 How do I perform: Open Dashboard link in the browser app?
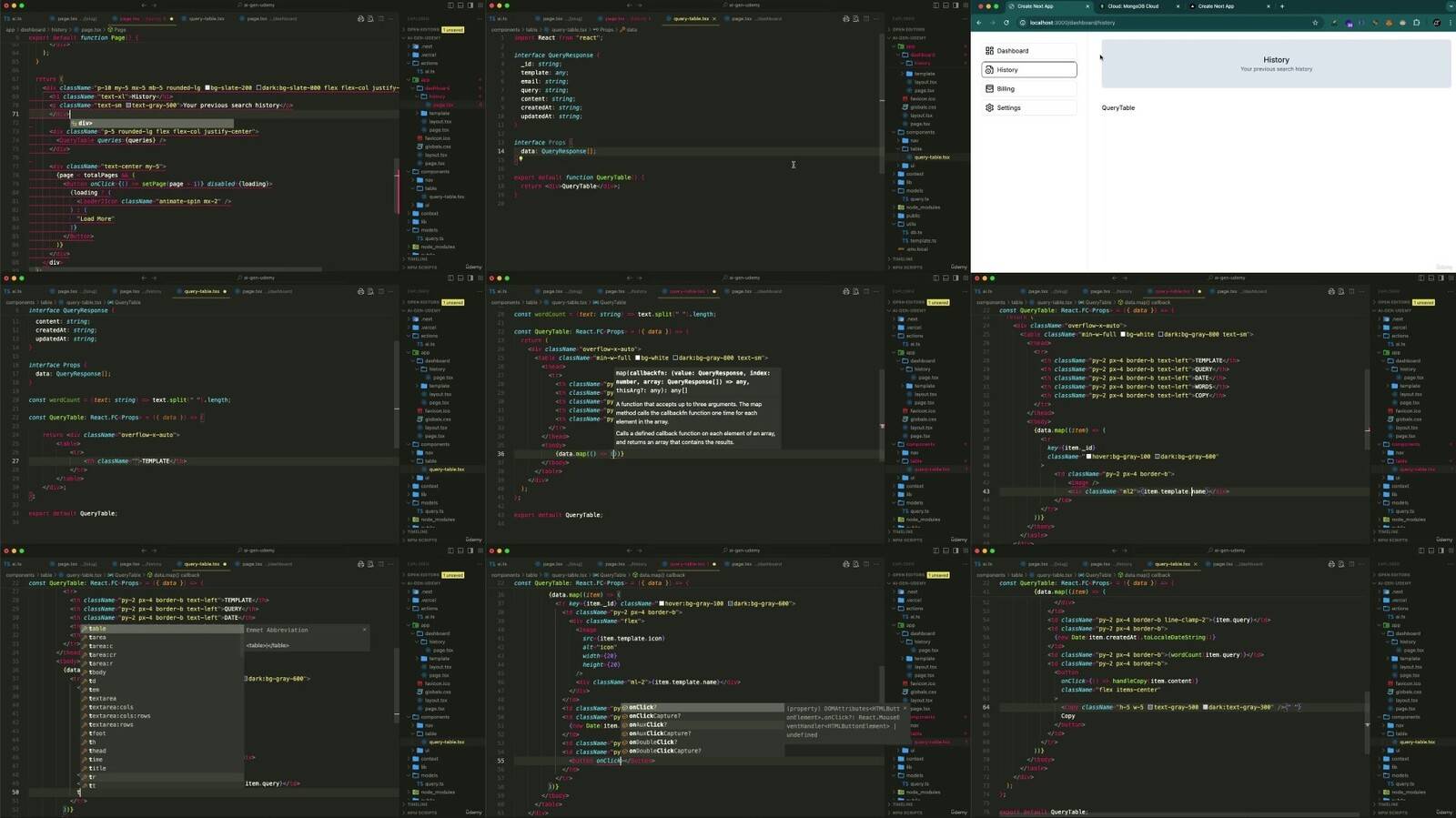[x=1029, y=51]
